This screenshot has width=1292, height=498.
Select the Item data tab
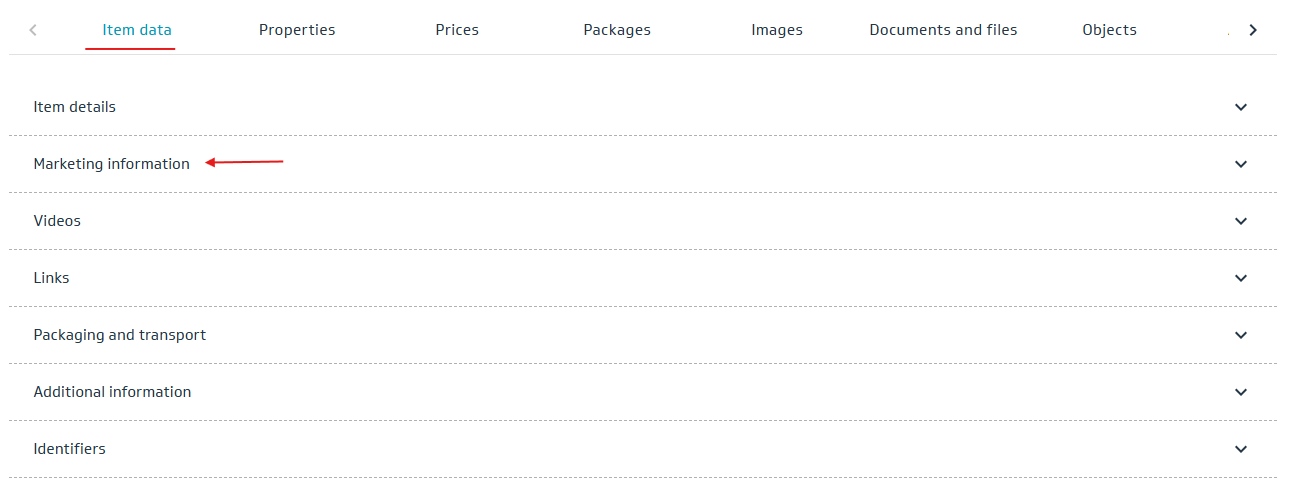coord(137,30)
